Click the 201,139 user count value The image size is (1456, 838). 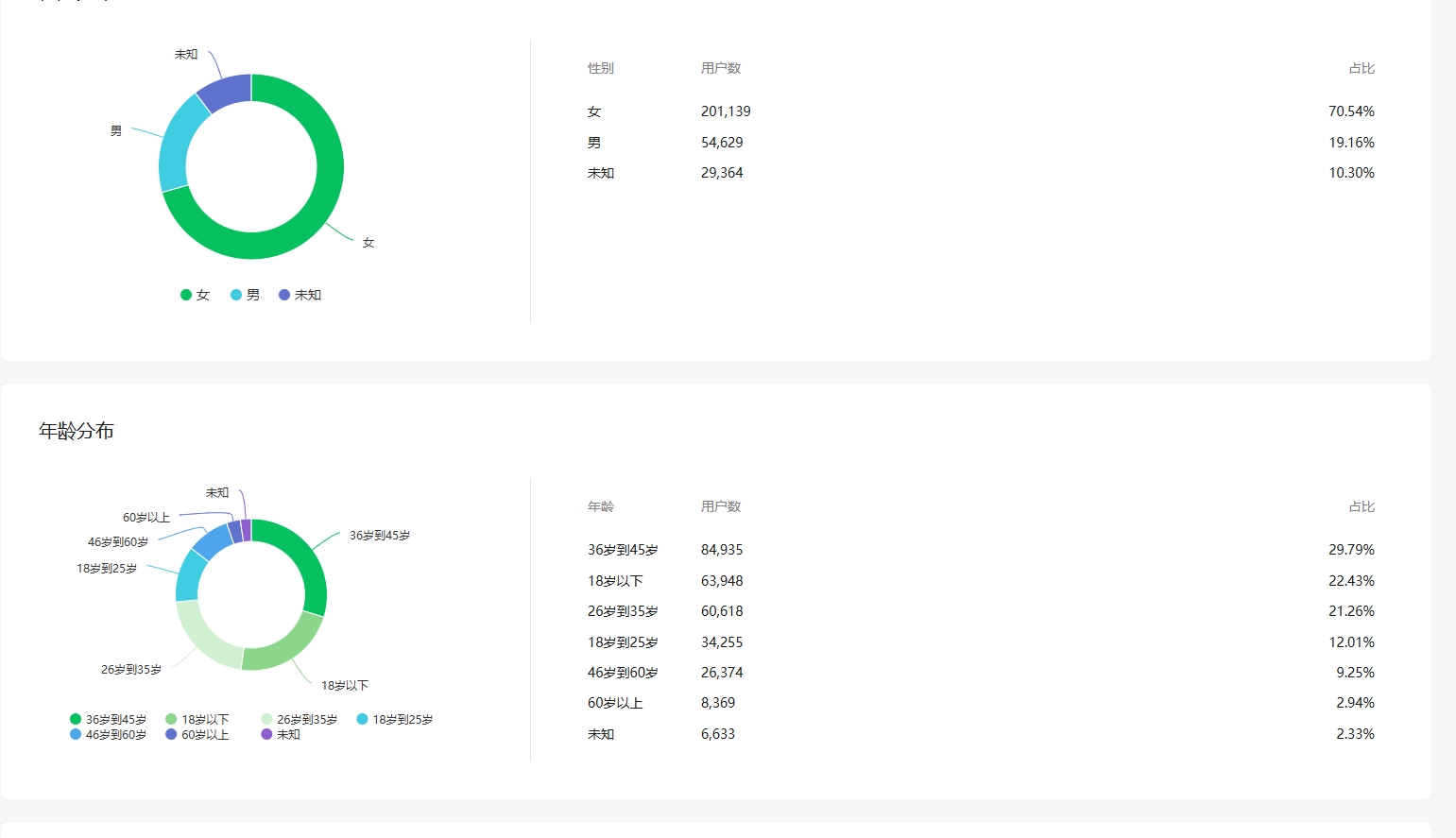tap(726, 111)
